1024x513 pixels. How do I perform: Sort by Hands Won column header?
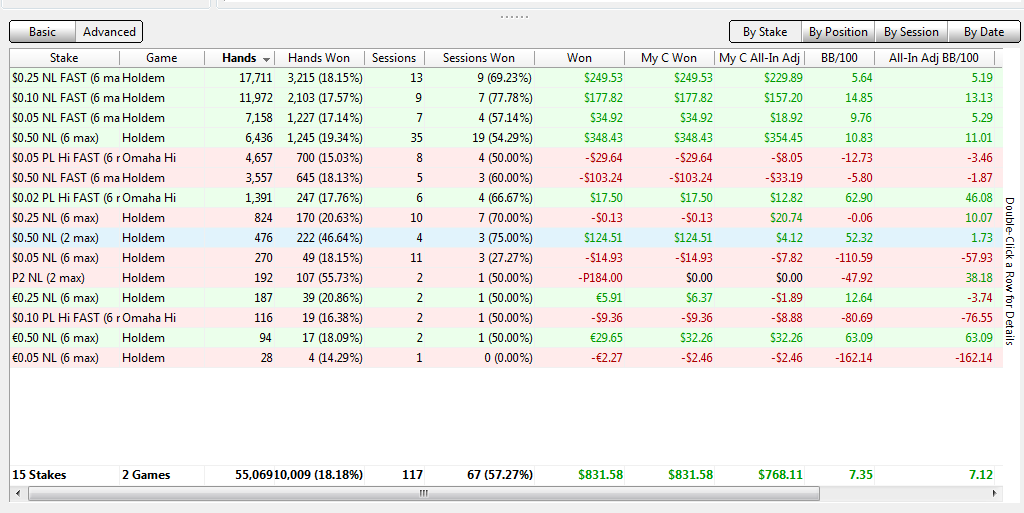319,57
